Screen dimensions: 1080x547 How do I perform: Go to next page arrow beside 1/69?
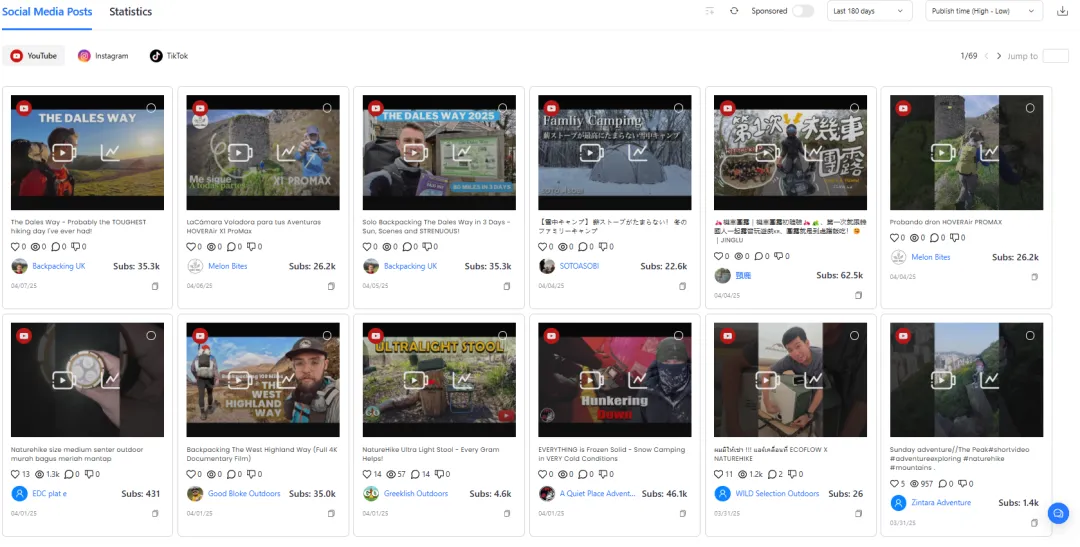(999, 56)
